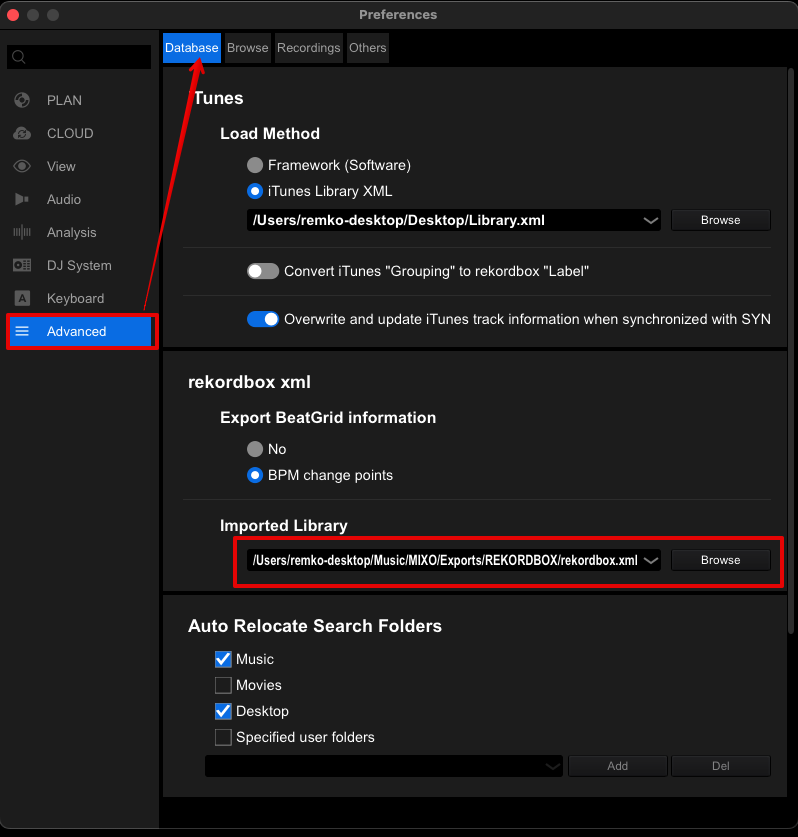This screenshot has height=837, width=798.
Task: Check the Movies search folder
Action: (223, 685)
